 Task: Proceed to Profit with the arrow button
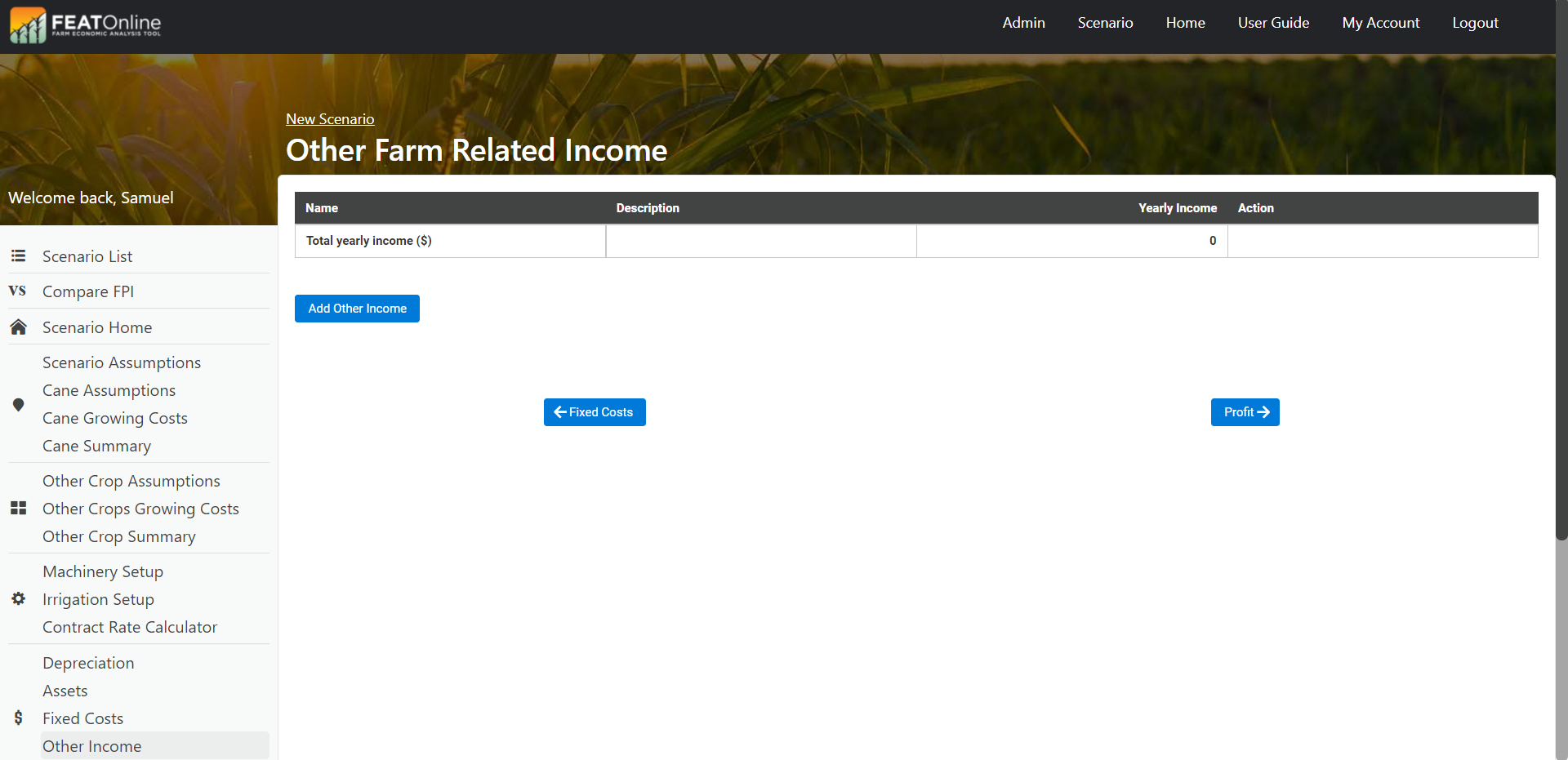(x=1245, y=412)
